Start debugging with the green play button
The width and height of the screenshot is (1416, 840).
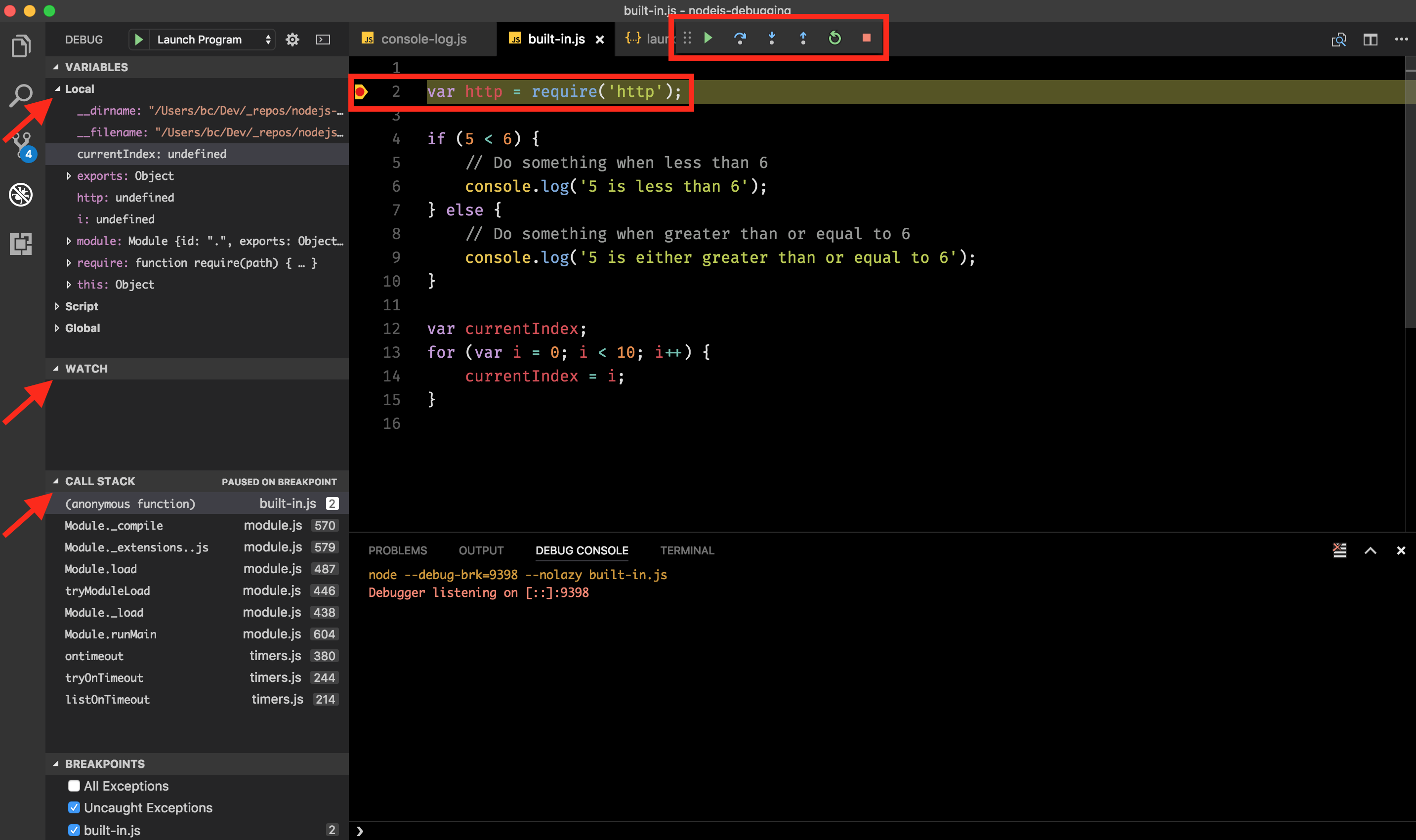(139, 40)
